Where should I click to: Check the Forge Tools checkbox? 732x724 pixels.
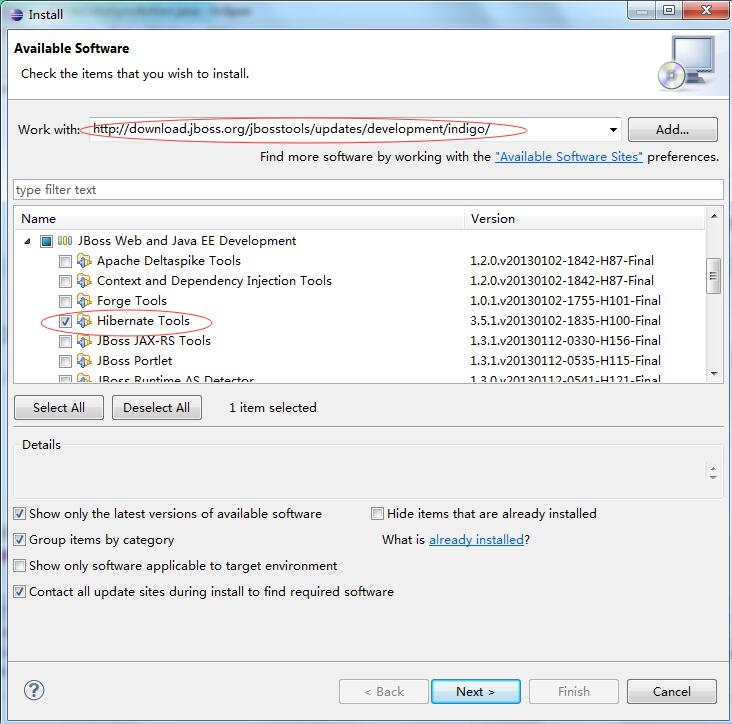pos(65,301)
